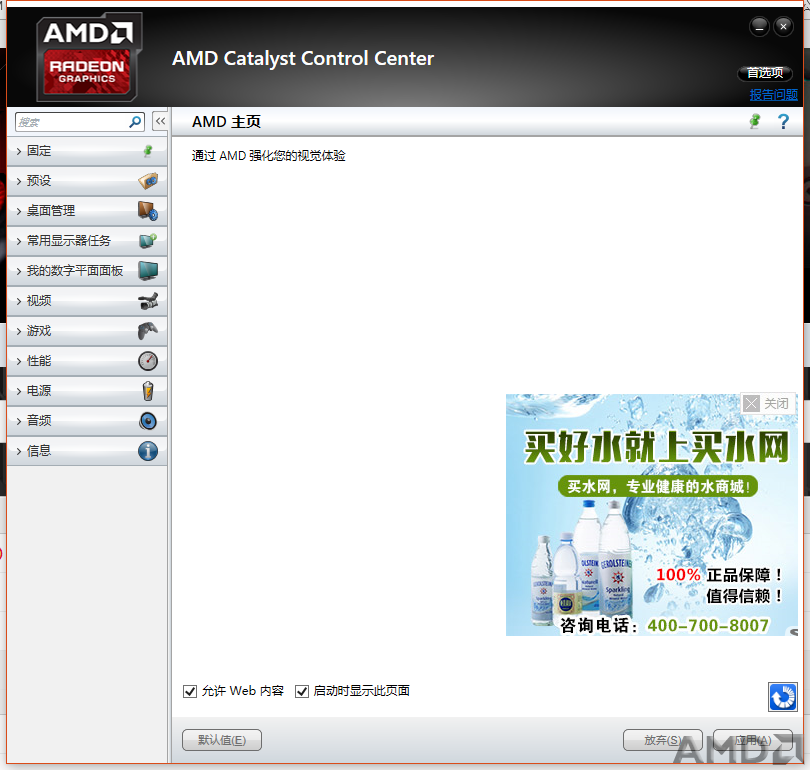Toggle the 启动时显示此页面 checkbox

pyautogui.click(x=302, y=691)
